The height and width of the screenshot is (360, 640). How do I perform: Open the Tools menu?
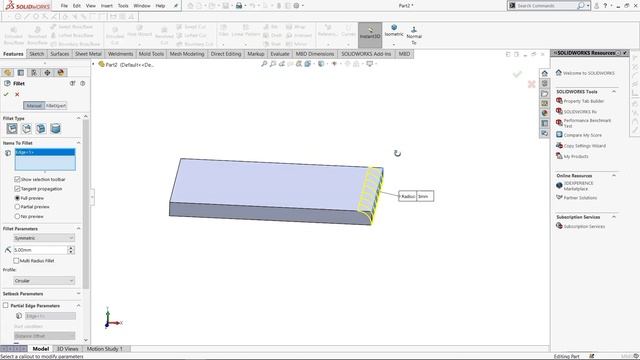123,6
